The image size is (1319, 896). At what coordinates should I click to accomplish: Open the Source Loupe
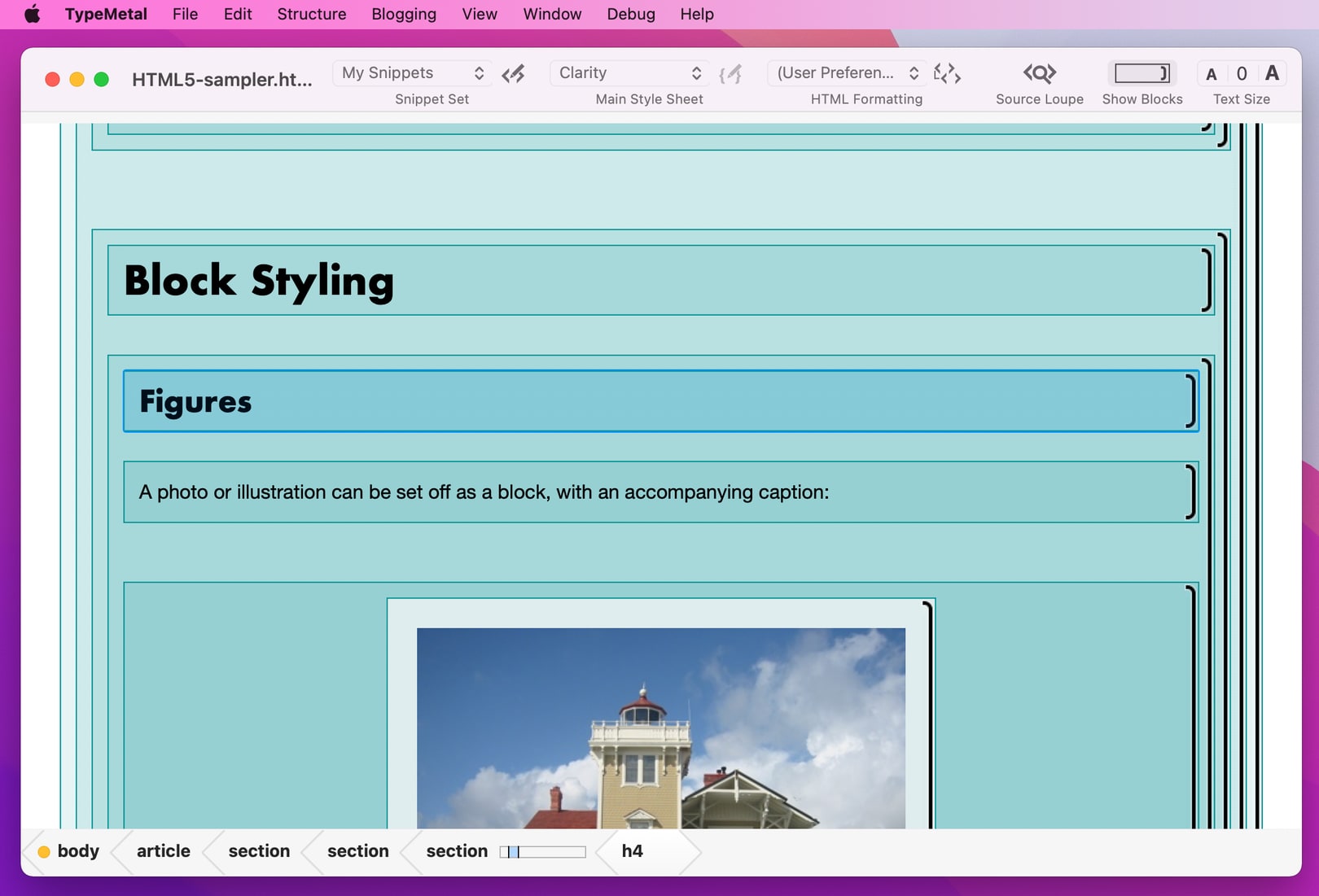tap(1040, 73)
